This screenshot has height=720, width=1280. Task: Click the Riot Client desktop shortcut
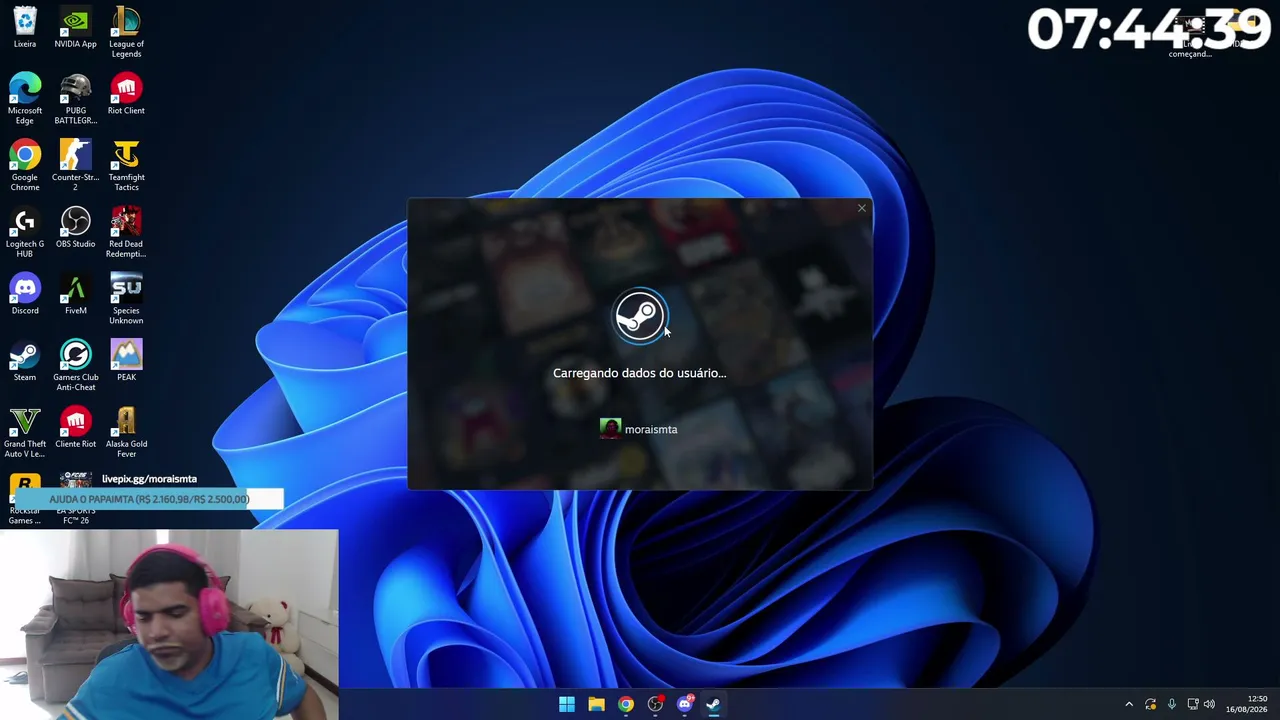tap(126, 94)
